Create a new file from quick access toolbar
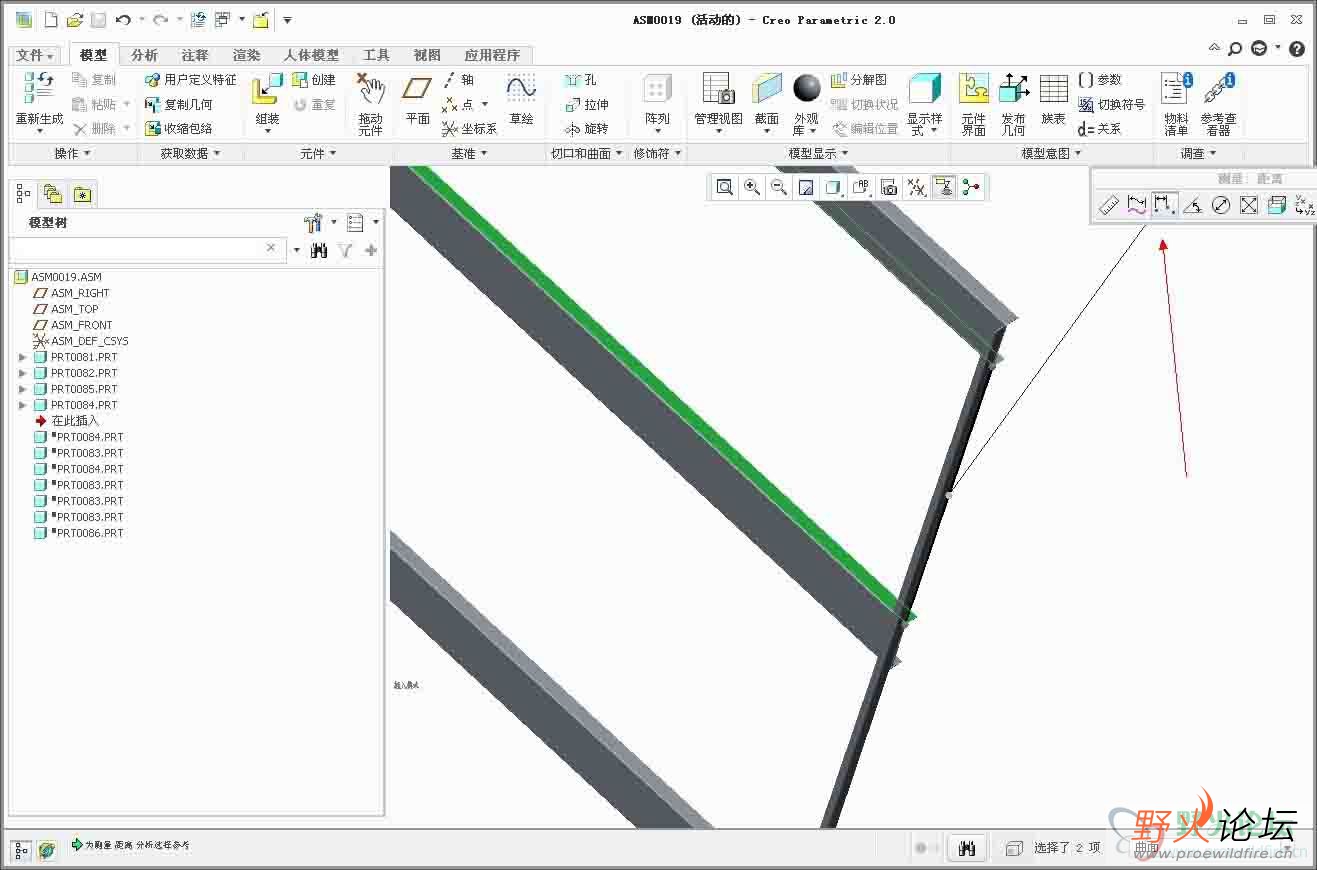 coord(51,20)
